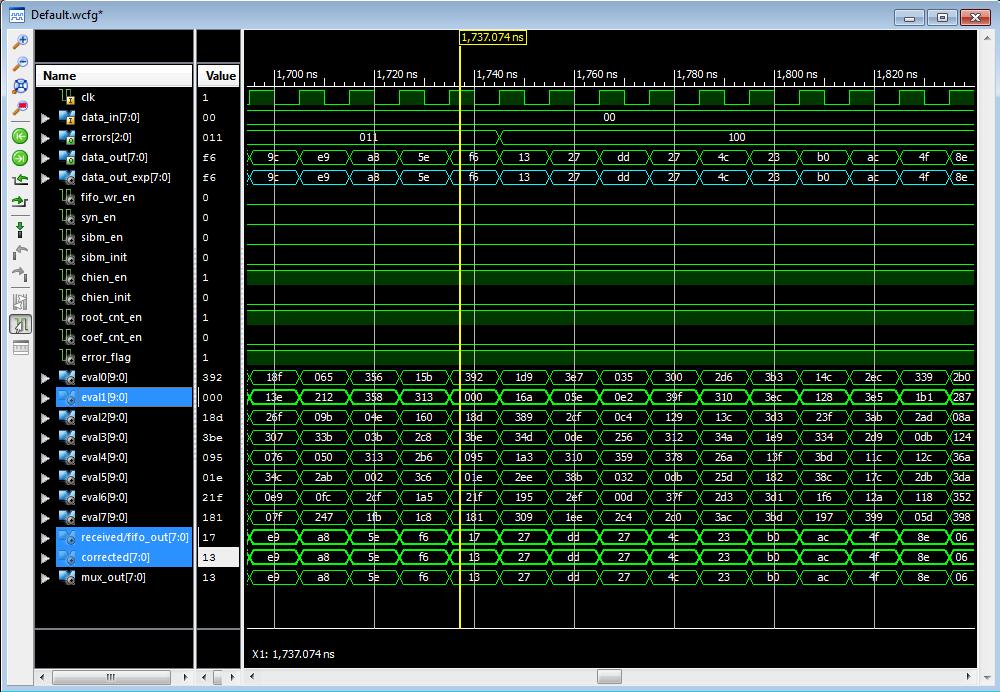Select the root_cnt_en signal
Screen dimensions: 1000x692
click(114, 317)
